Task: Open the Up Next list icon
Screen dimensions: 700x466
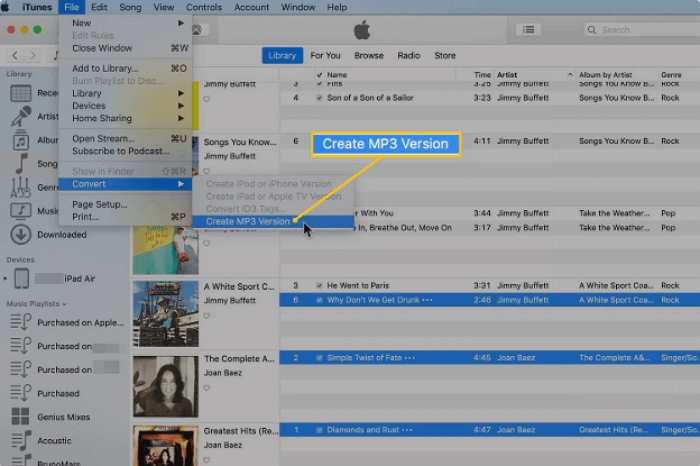Action: pyautogui.click(x=528, y=30)
